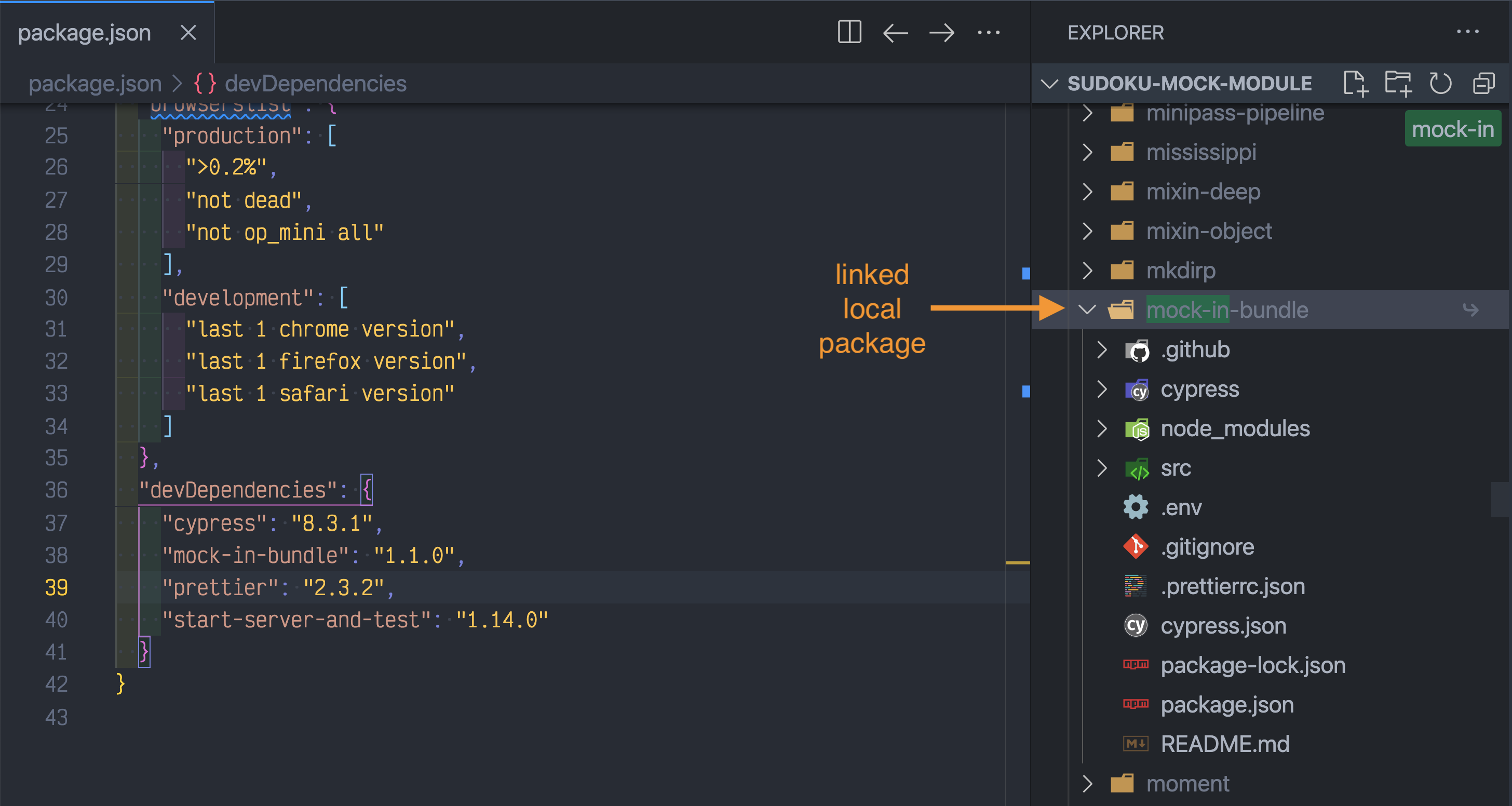Open README.md from the file tree

point(1225,744)
